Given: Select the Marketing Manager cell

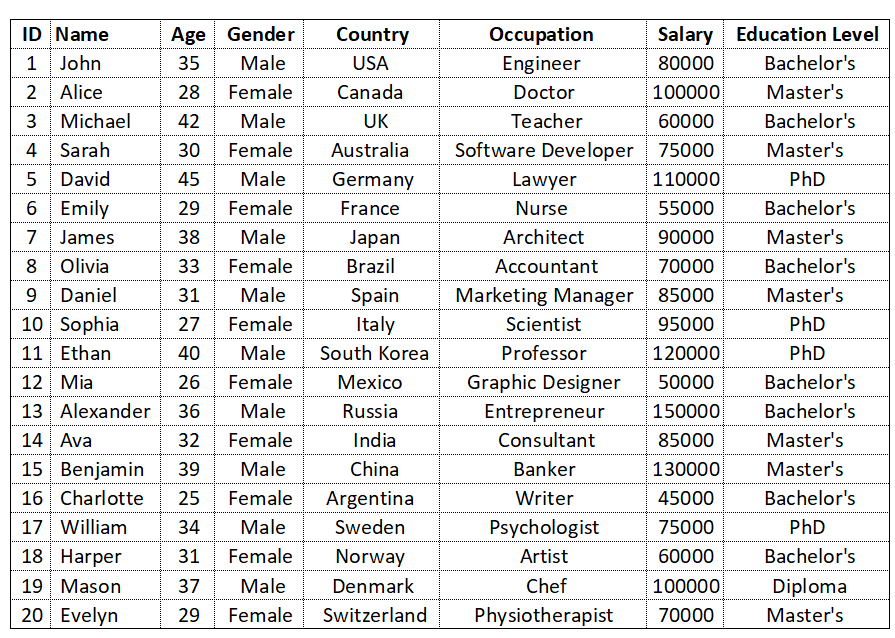Looking at the screenshot, I should (x=543, y=295).
